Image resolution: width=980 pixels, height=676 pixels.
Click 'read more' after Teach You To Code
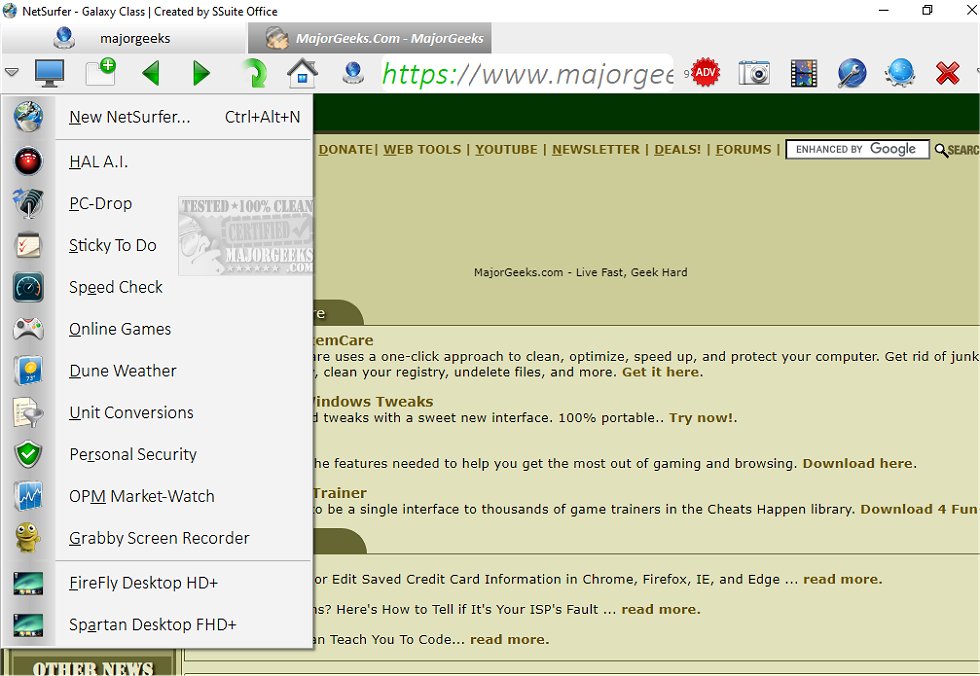pos(508,640)
